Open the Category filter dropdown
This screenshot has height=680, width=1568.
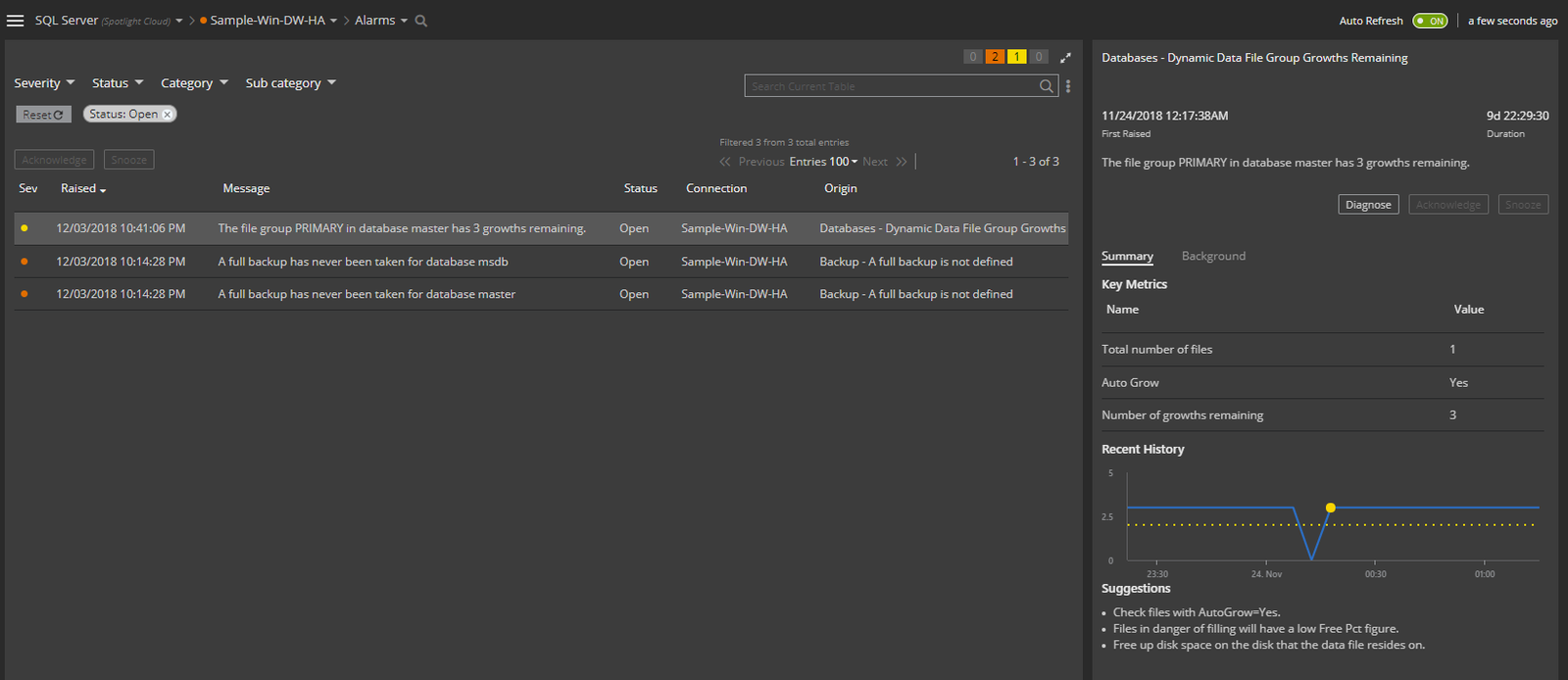(x=194, y=83)
